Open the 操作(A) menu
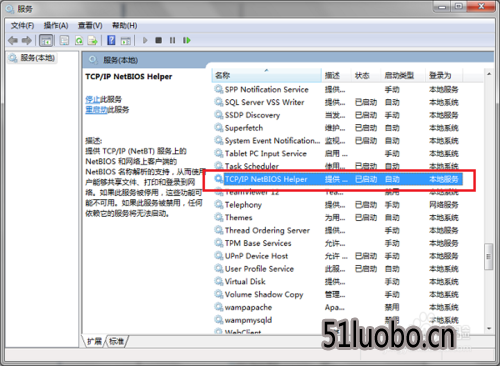The width and height of the screenshot is (500, 366). (x=56, y=26)
